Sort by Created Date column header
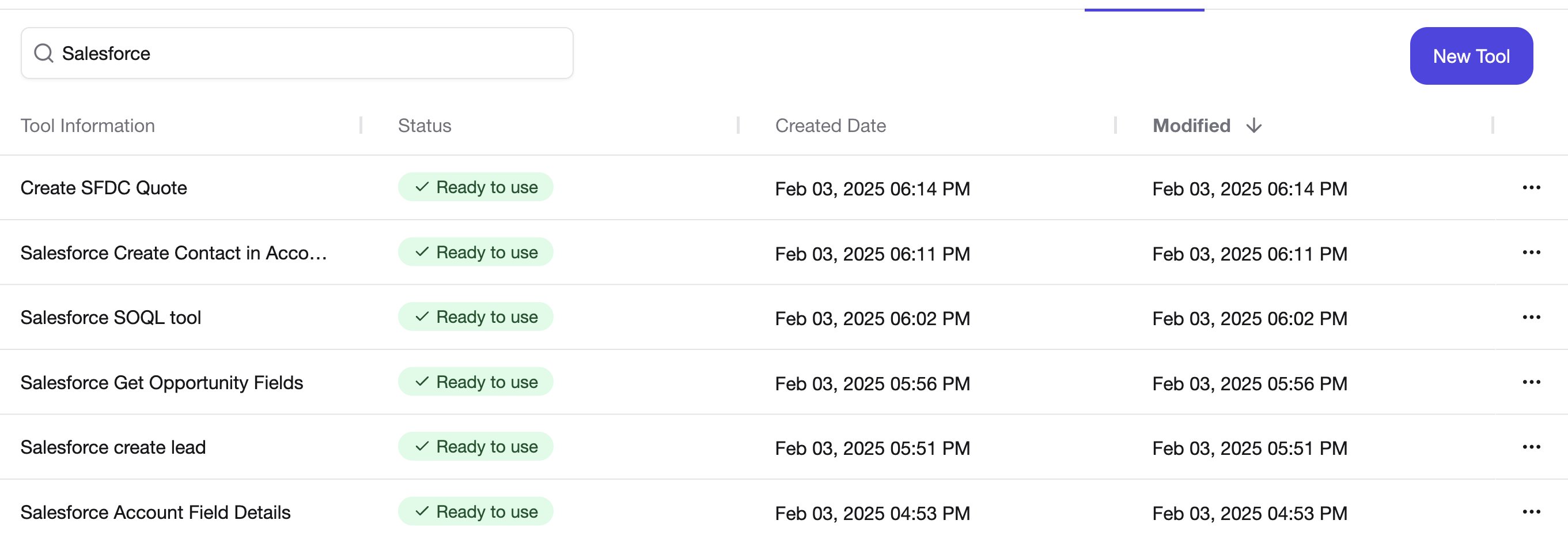Image resolution: width=1568 pixels, height=535 pixels. [830, 126]
